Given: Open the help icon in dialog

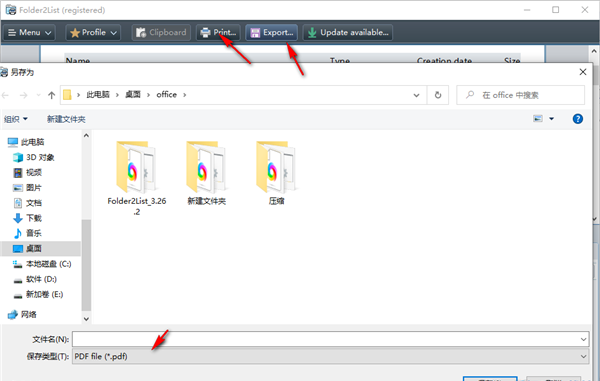Looking at the screenshot, I should click(x=577, y=119).
